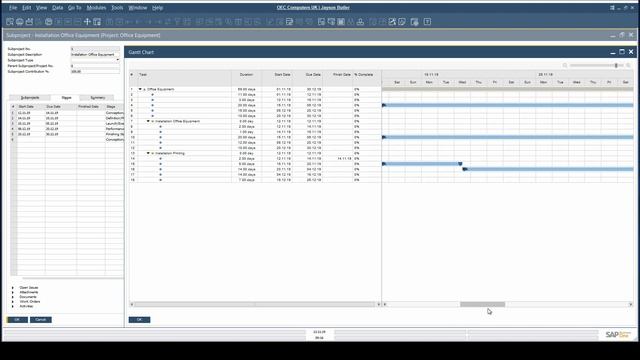Click the Fax toolbar icon

click(x=49, y=22)
